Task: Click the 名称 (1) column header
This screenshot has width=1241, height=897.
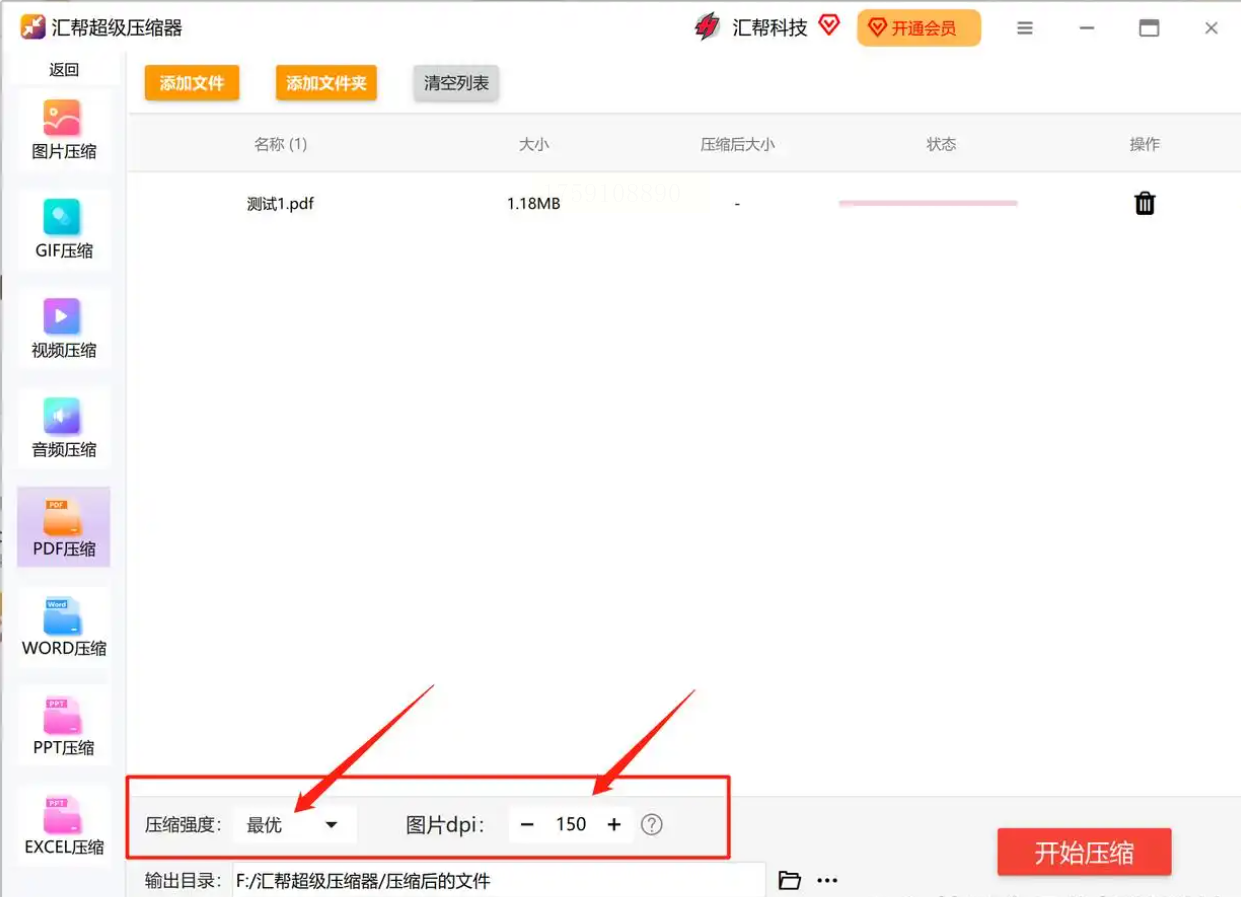Action: coord(281,144)
